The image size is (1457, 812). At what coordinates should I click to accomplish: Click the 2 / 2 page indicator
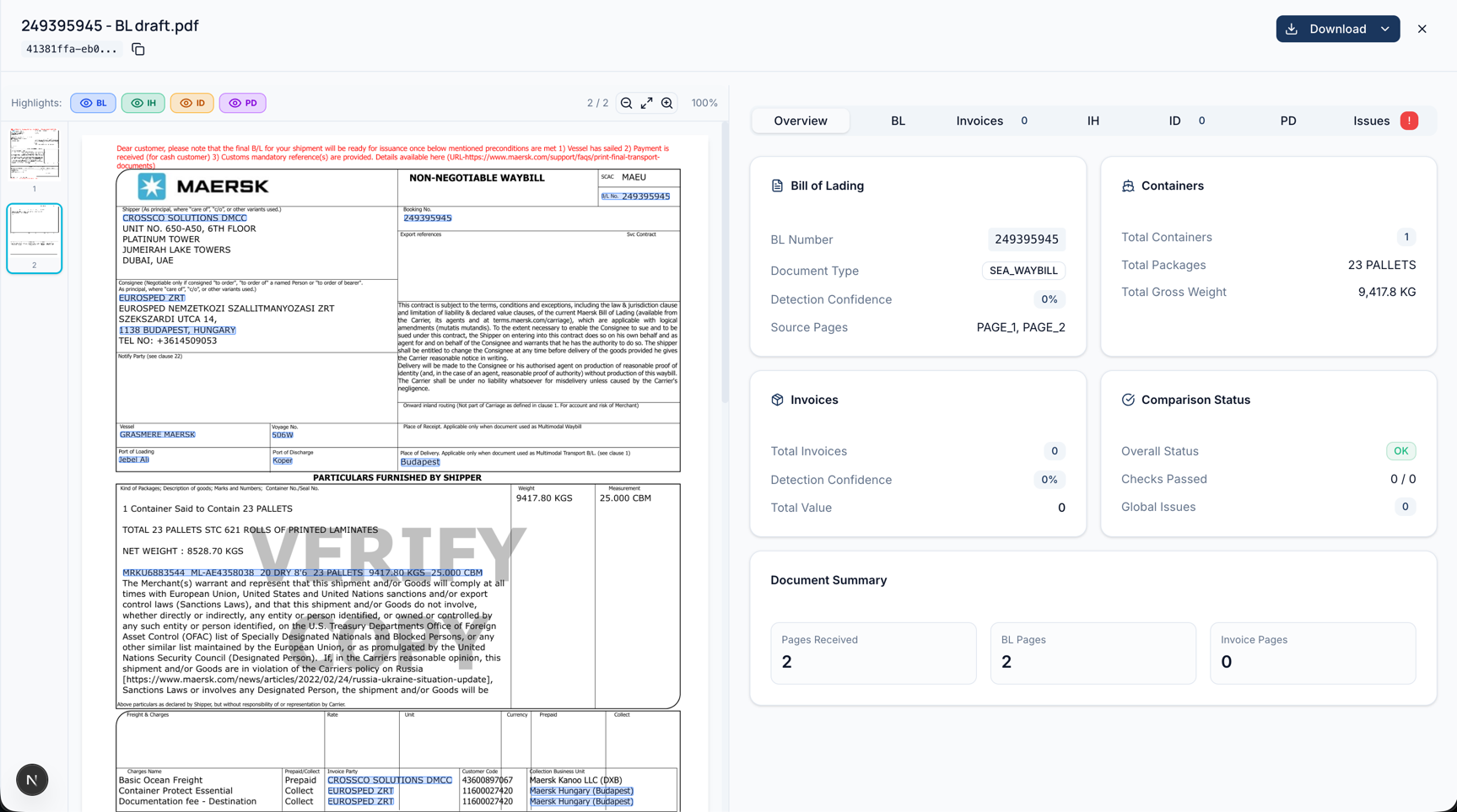coord(597,103)
